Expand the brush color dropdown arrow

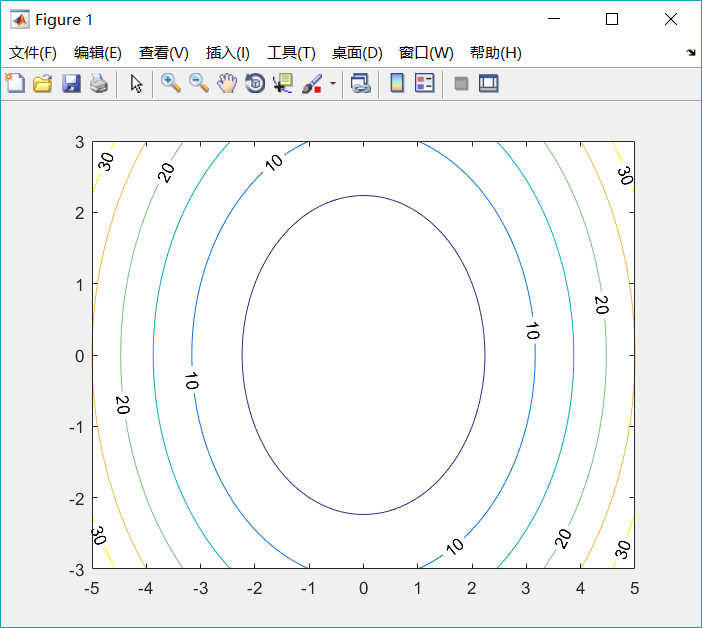coord(332,84)
